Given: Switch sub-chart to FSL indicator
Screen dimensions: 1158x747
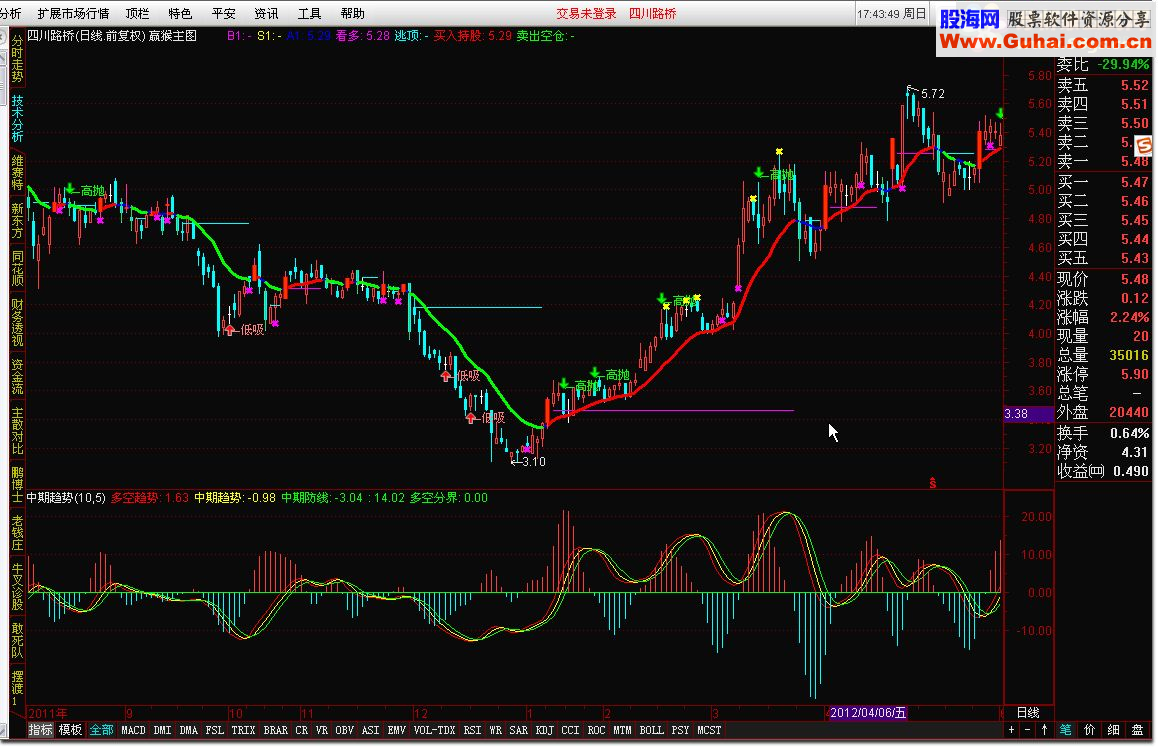Looking at the screenshot, I should click(215, 731).
